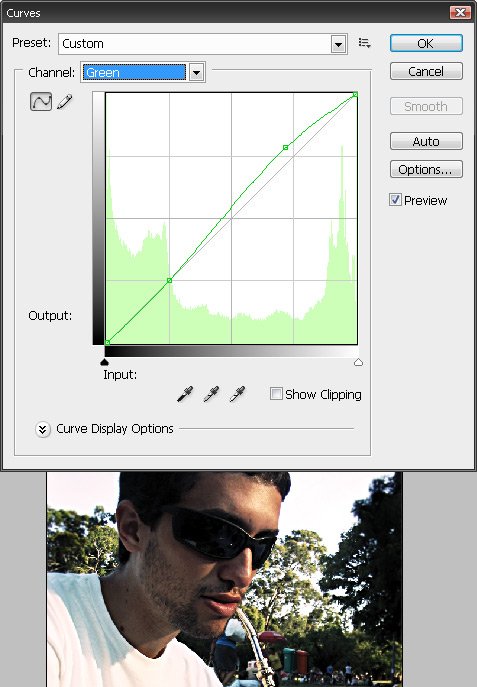Click the black input slider triangle

click(104, 362)
